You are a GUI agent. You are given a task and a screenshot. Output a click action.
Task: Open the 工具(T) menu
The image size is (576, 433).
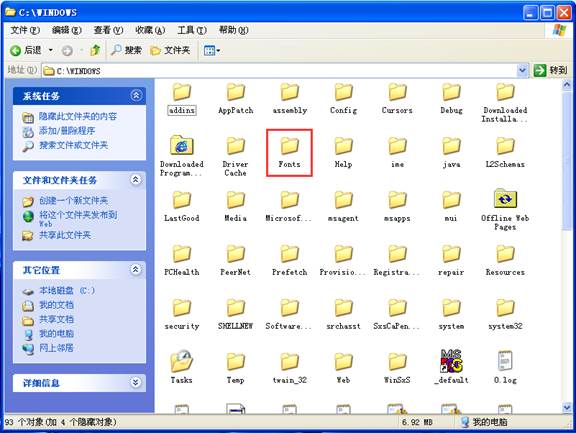click(192, 30)
